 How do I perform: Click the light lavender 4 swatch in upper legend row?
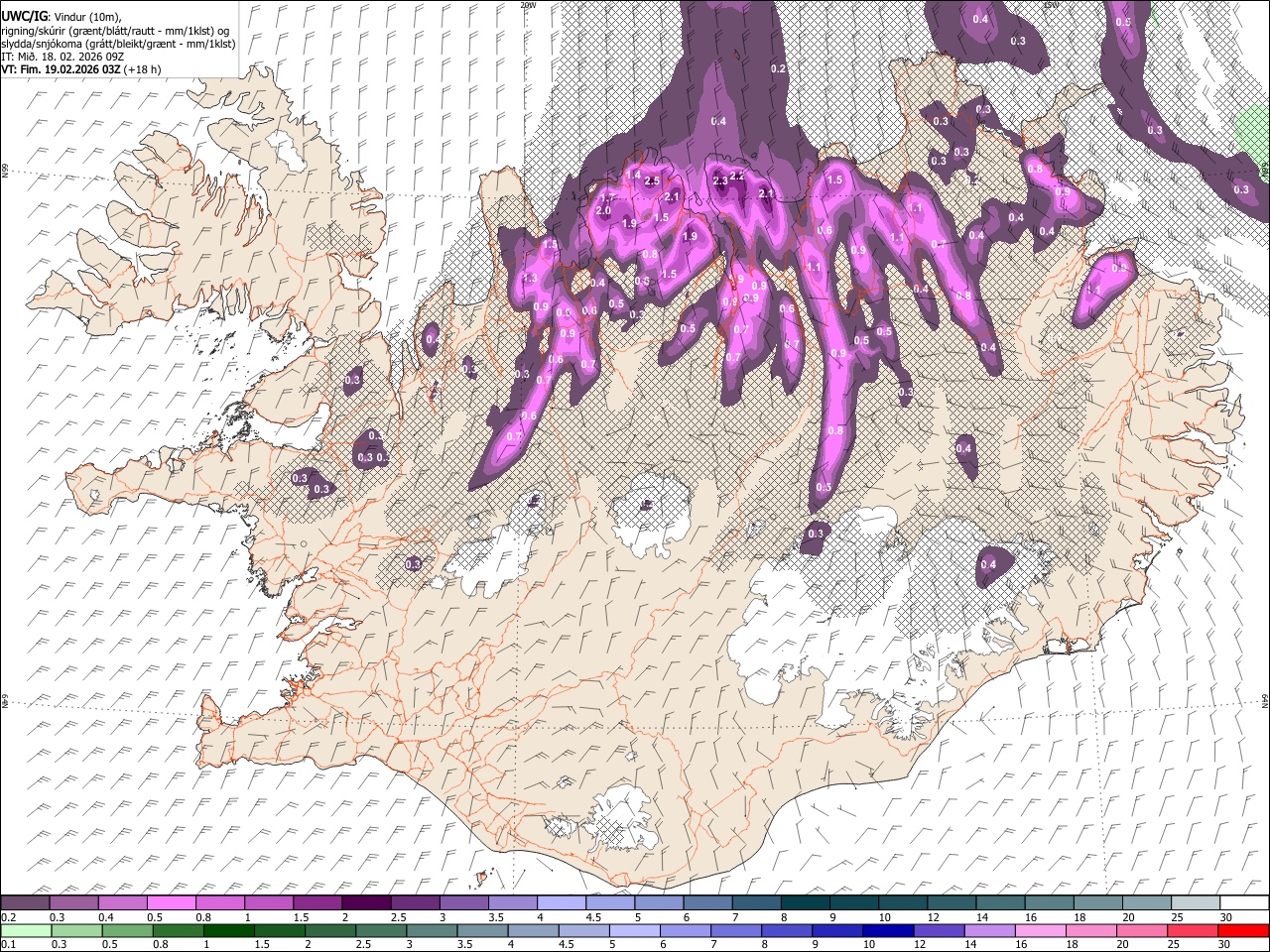tap(562, 903)
